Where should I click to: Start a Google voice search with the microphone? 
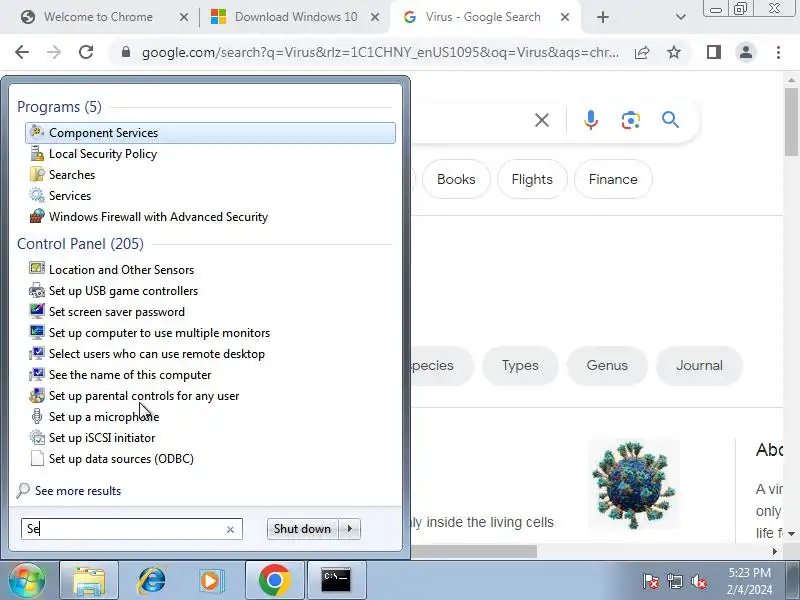pyautogui.click(x=591, y=120)
